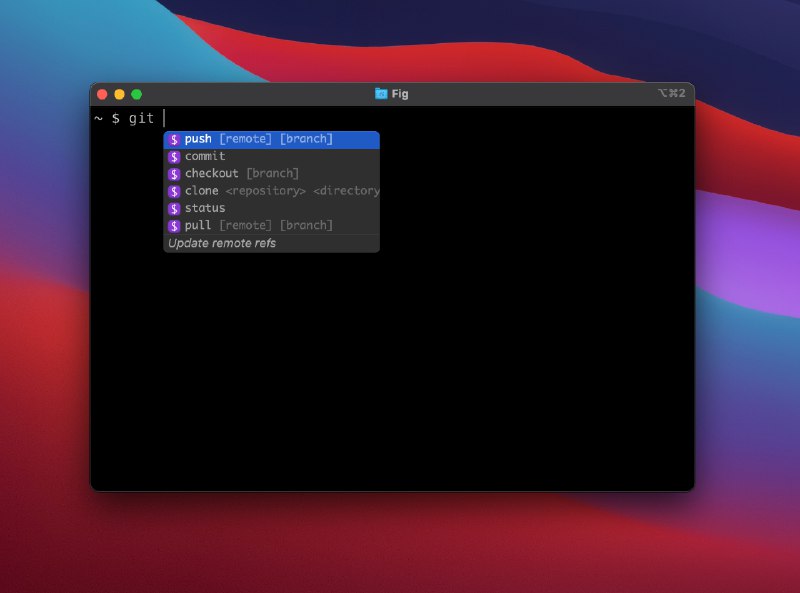The image size is (800, 593).
Task: Minimize the Fig terminal window
Action: click(x=119, y=94)
